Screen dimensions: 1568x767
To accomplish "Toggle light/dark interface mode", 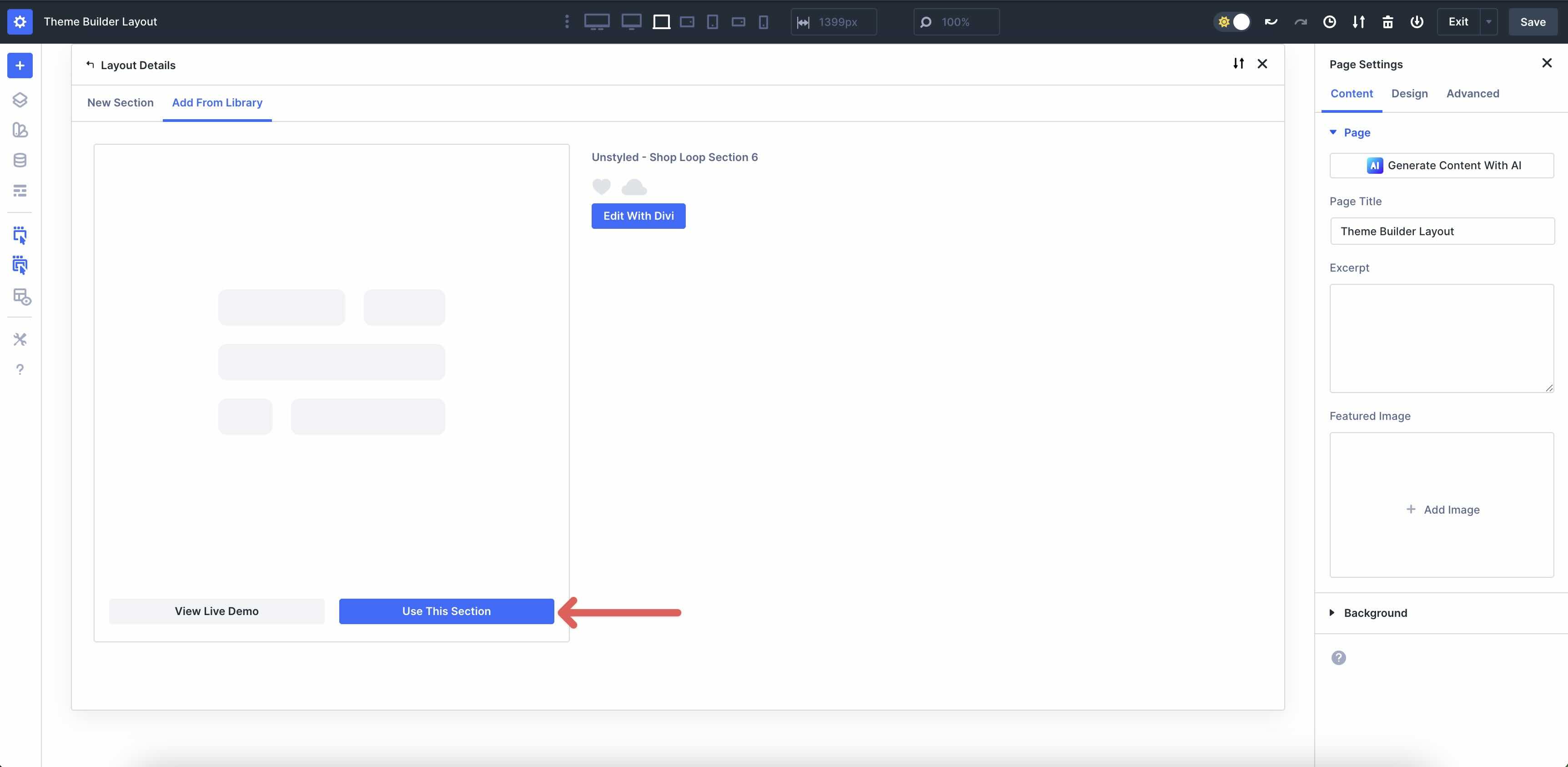I will coord(1232,21).
